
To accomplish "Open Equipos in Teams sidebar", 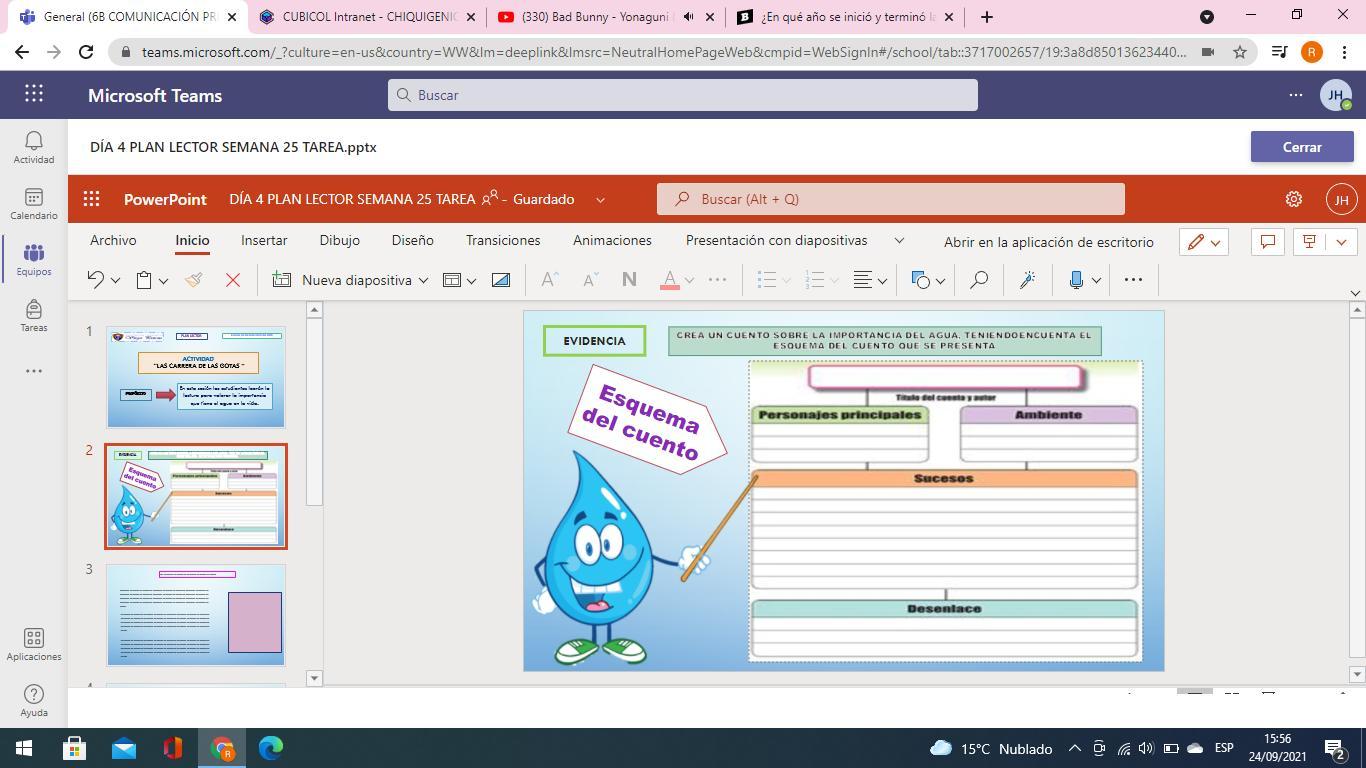I will point(34,260).
